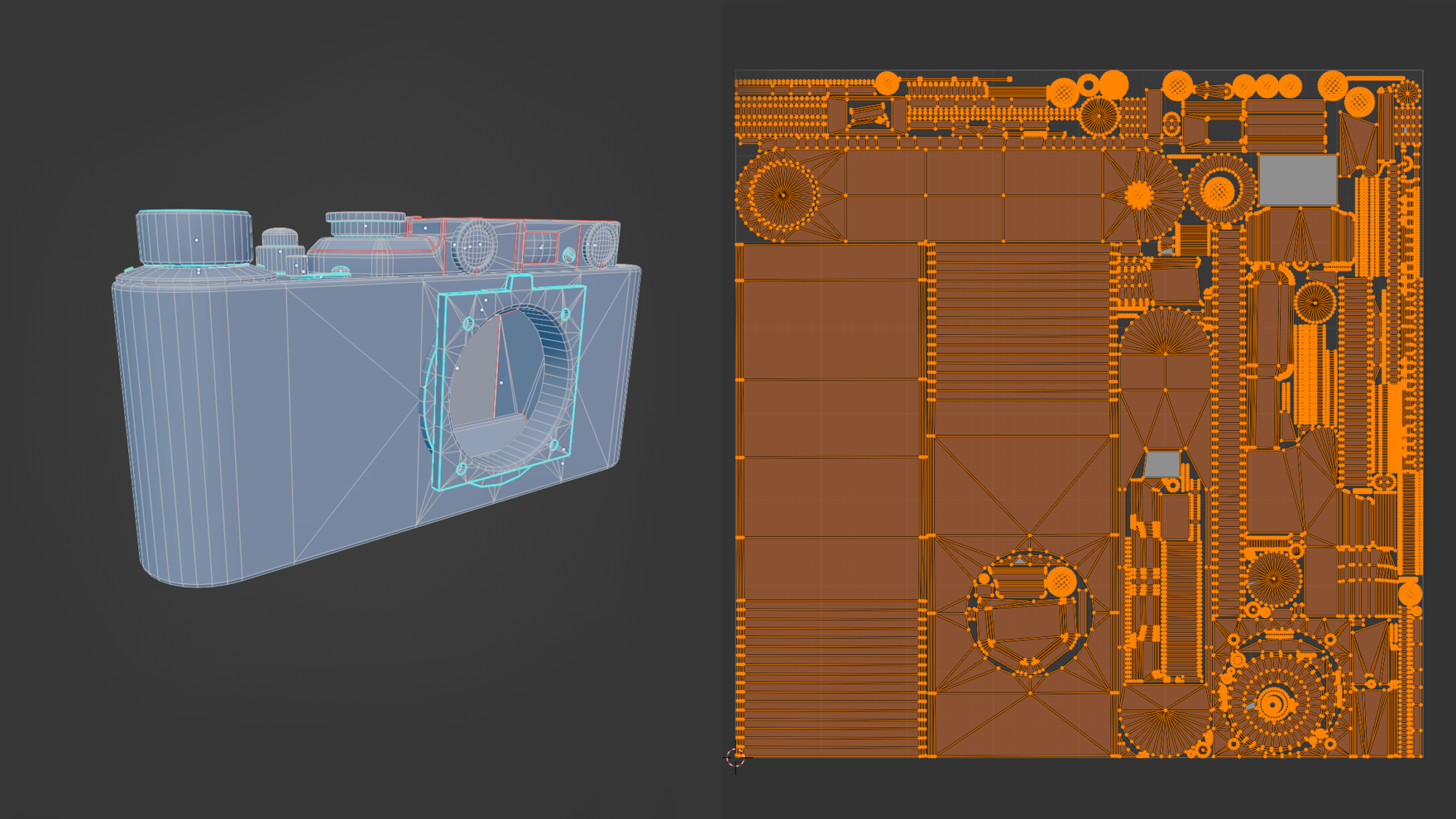Viewport: 1456px width, 819px height.
Task: Click the 3D cursor at UV grid origin
Action: tap(735, 758)
